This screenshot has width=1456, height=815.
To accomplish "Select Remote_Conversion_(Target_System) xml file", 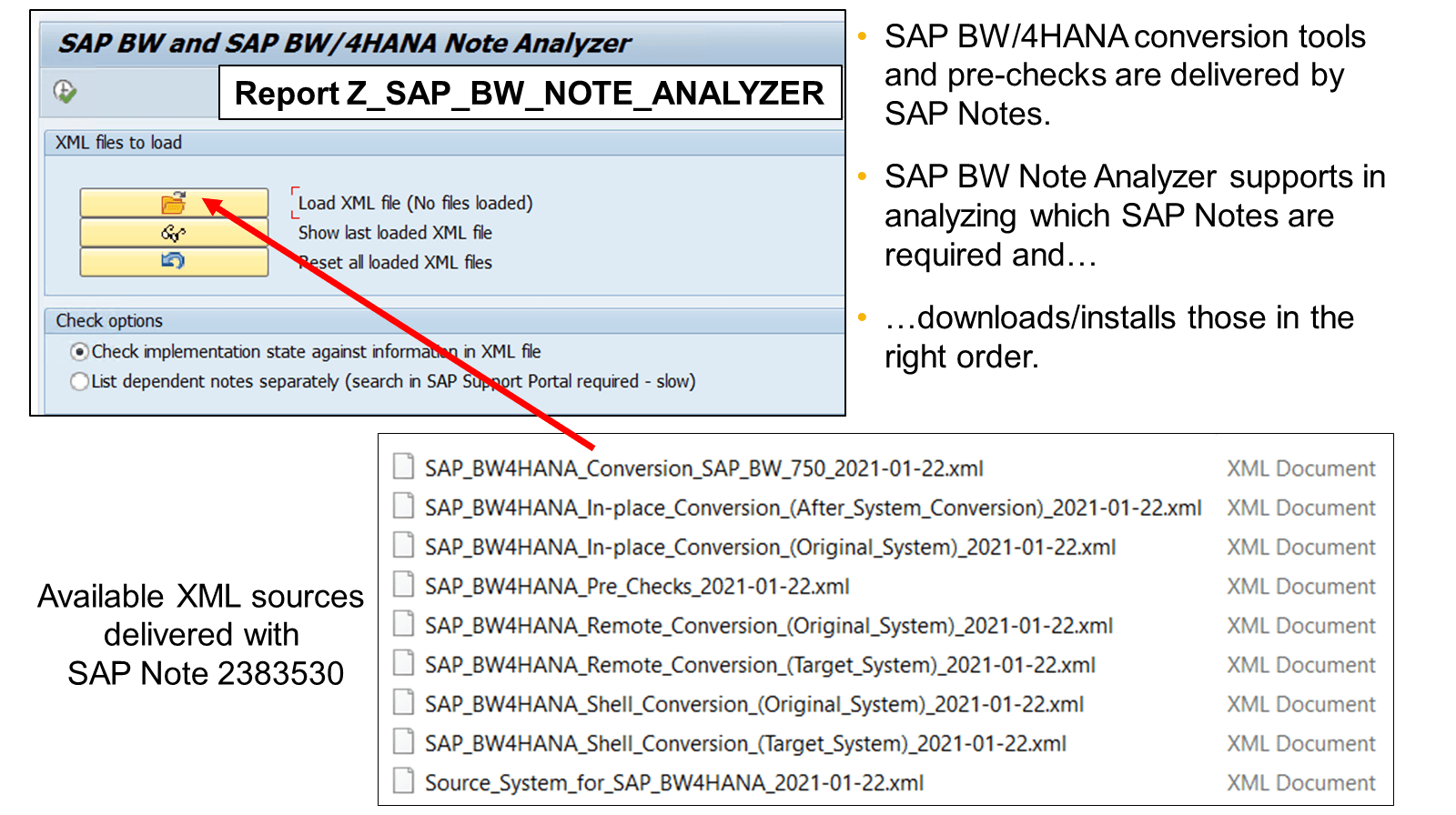I will point(760,665).
